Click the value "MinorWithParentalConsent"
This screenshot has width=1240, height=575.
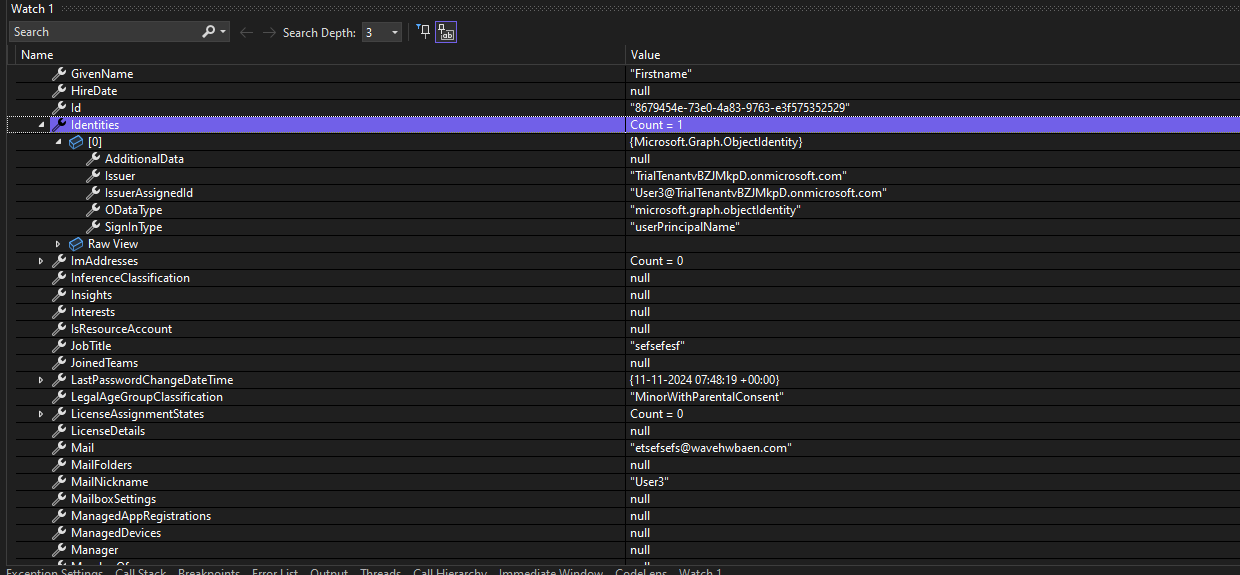pos(706,397)
